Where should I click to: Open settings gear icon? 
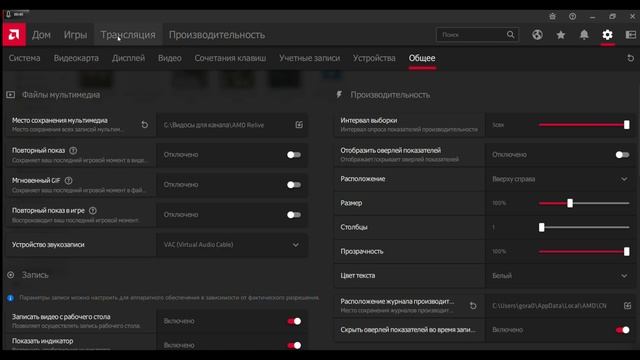point(607,35)
